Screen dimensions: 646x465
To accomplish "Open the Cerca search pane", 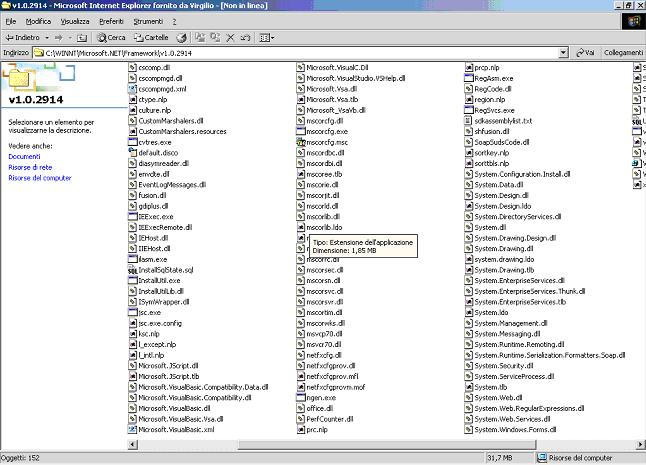I will click(x=111, y=37).
